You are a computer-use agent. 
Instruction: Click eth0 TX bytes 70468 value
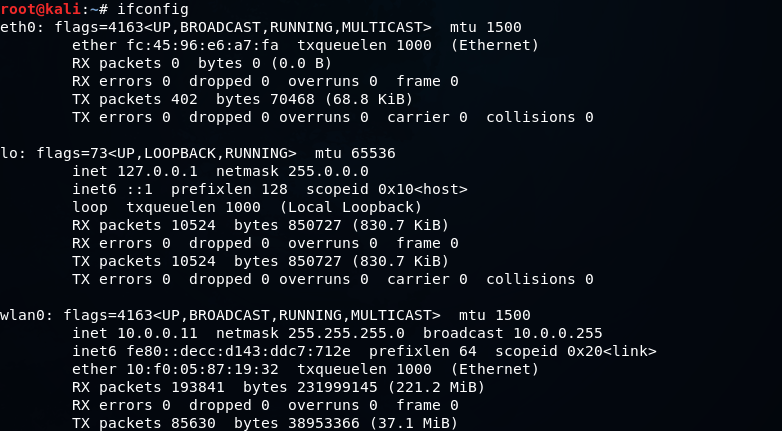point(292,99)
